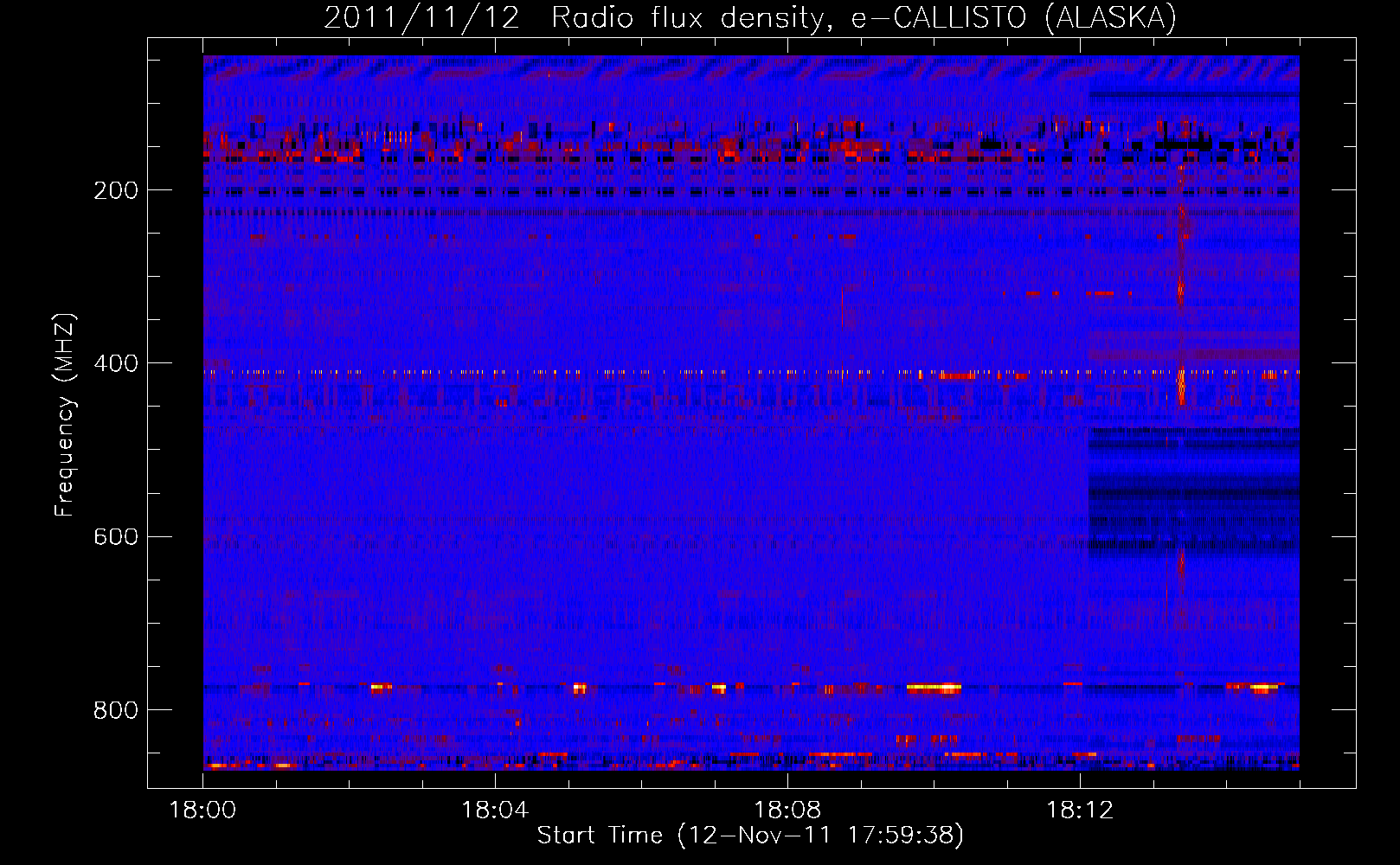Click the "Start Time (12-Nov-11 17:59:38)" label
This screenshot has height=865, width=1400.
click(x=750, y=835)
